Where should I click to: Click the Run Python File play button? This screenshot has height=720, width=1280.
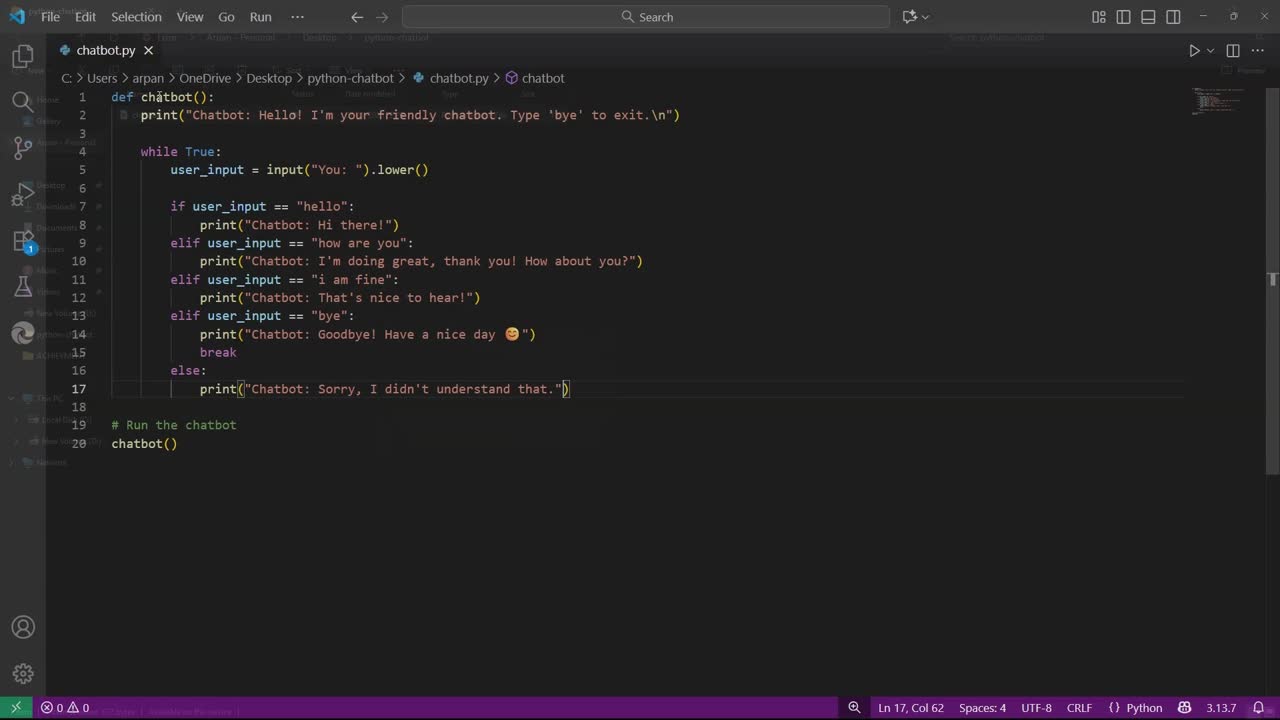(1194, 50)
